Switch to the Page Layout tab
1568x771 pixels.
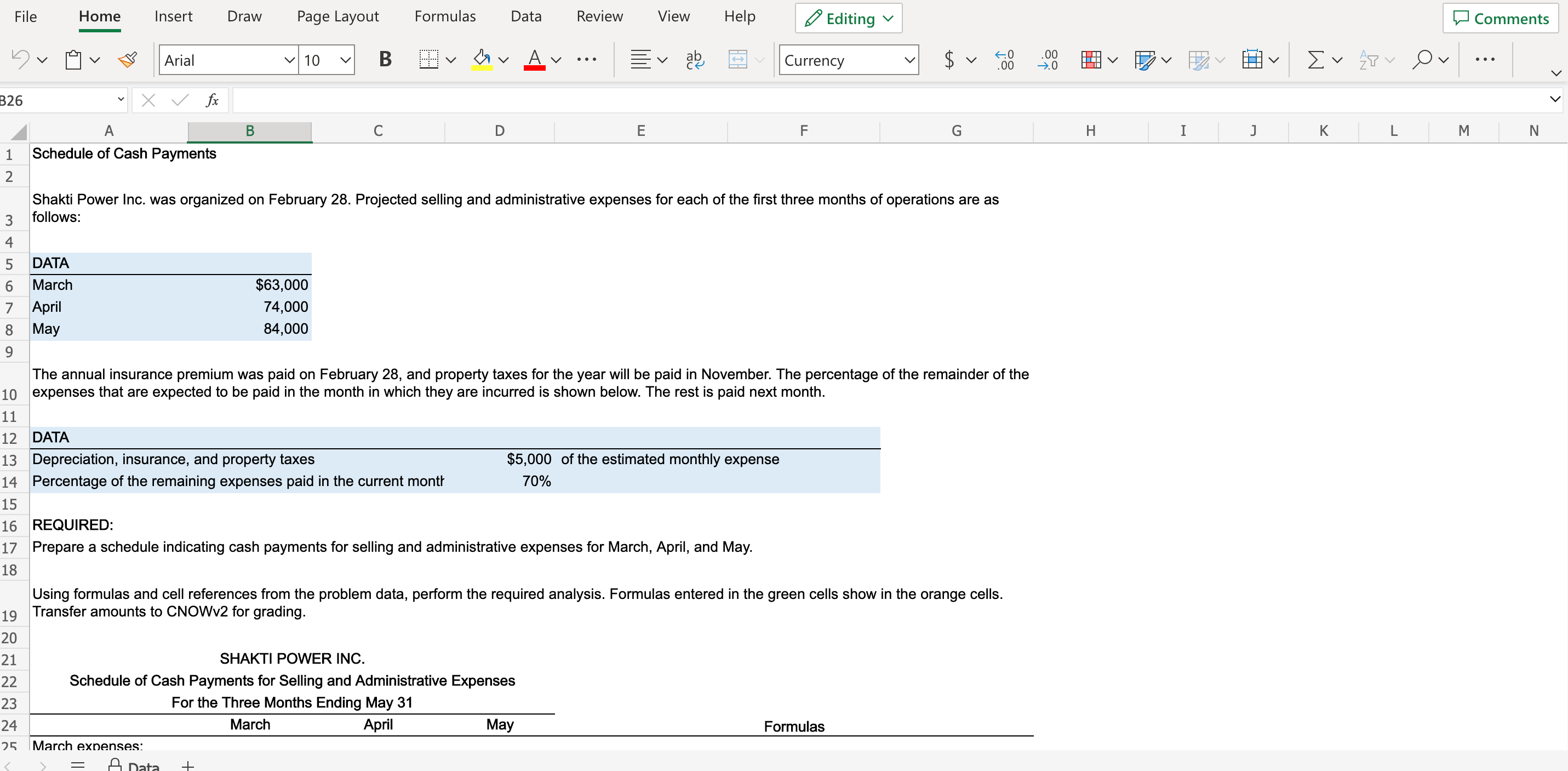pyautogui.click(x=337, y=16)
